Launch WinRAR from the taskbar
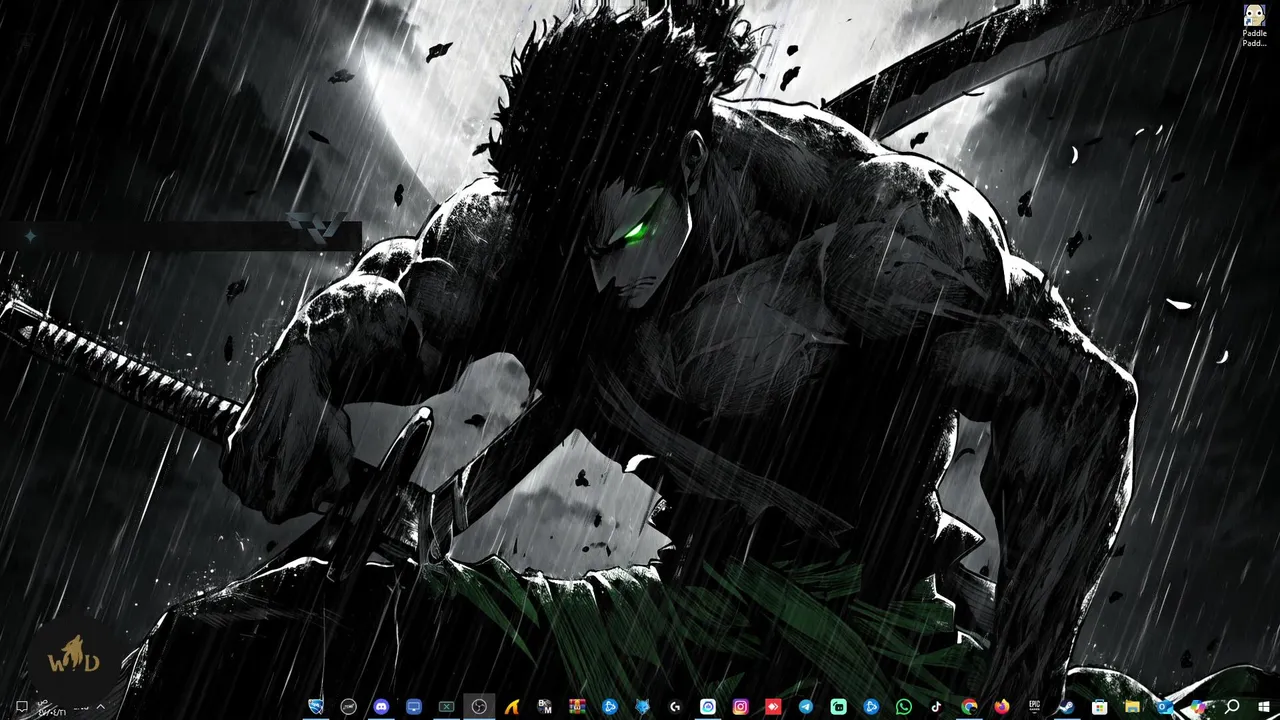 [x=577, y=707]
